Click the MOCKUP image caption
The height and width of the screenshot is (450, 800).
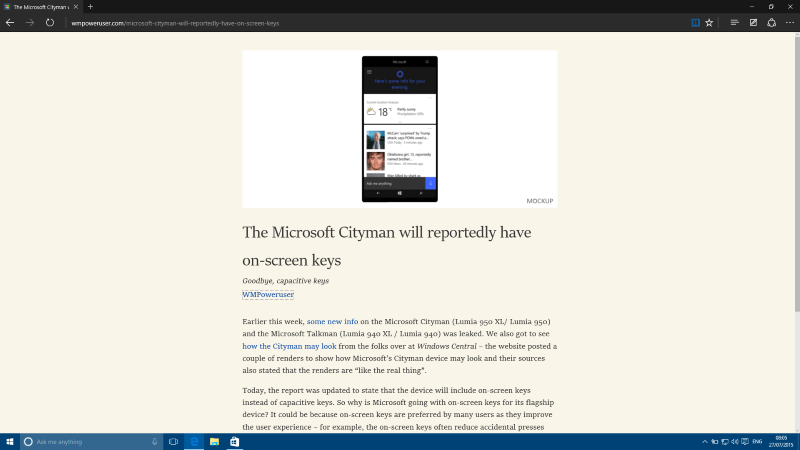click(540, 201)
